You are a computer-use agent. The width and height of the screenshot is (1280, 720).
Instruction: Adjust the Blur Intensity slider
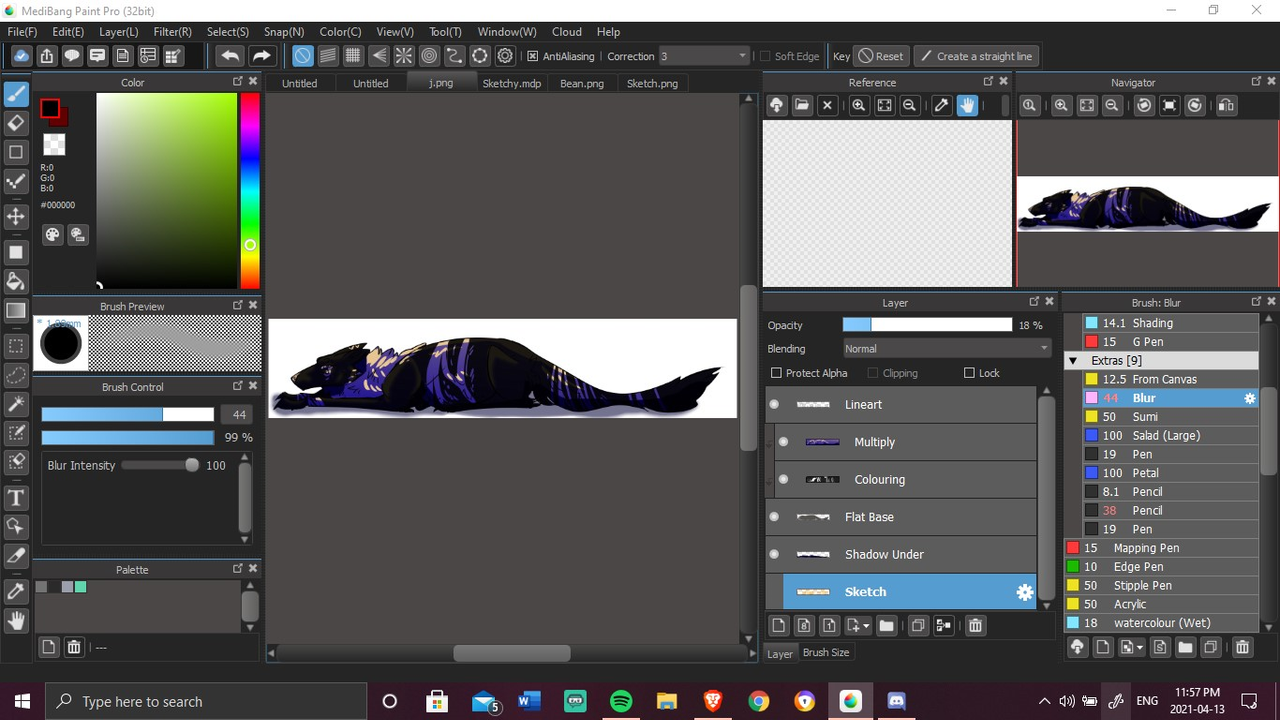(x=159, y=465)
